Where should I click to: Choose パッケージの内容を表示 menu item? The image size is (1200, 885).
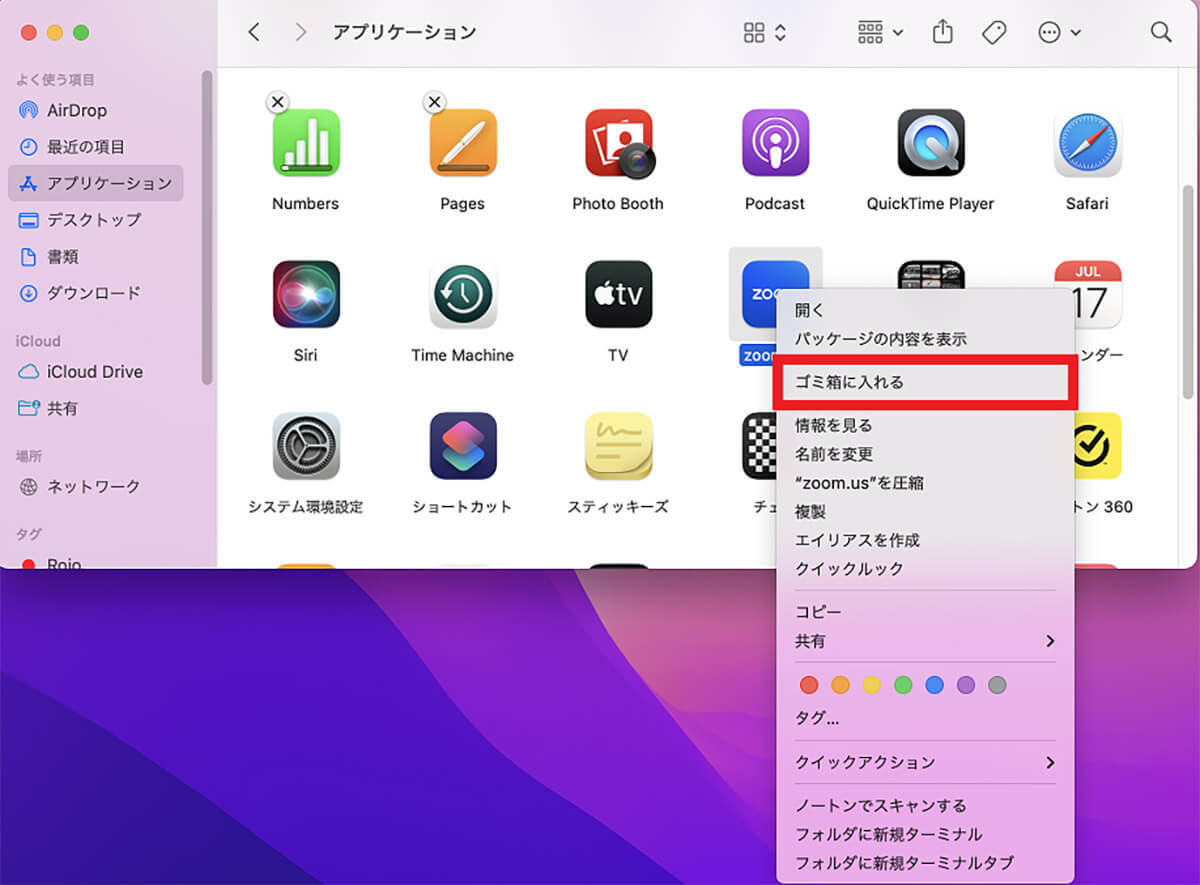(925, 339)
